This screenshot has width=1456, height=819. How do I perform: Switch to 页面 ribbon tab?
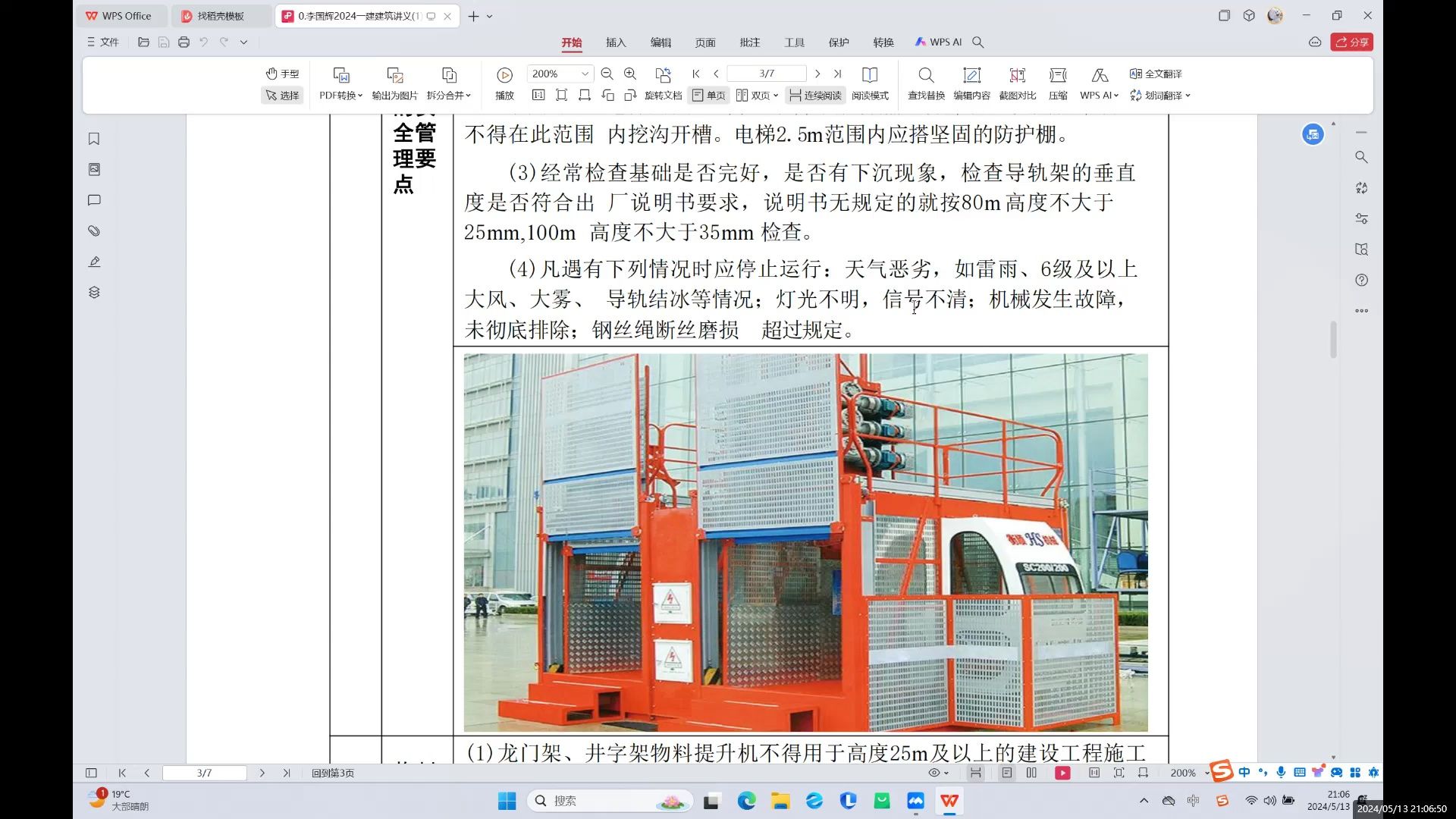705,42
